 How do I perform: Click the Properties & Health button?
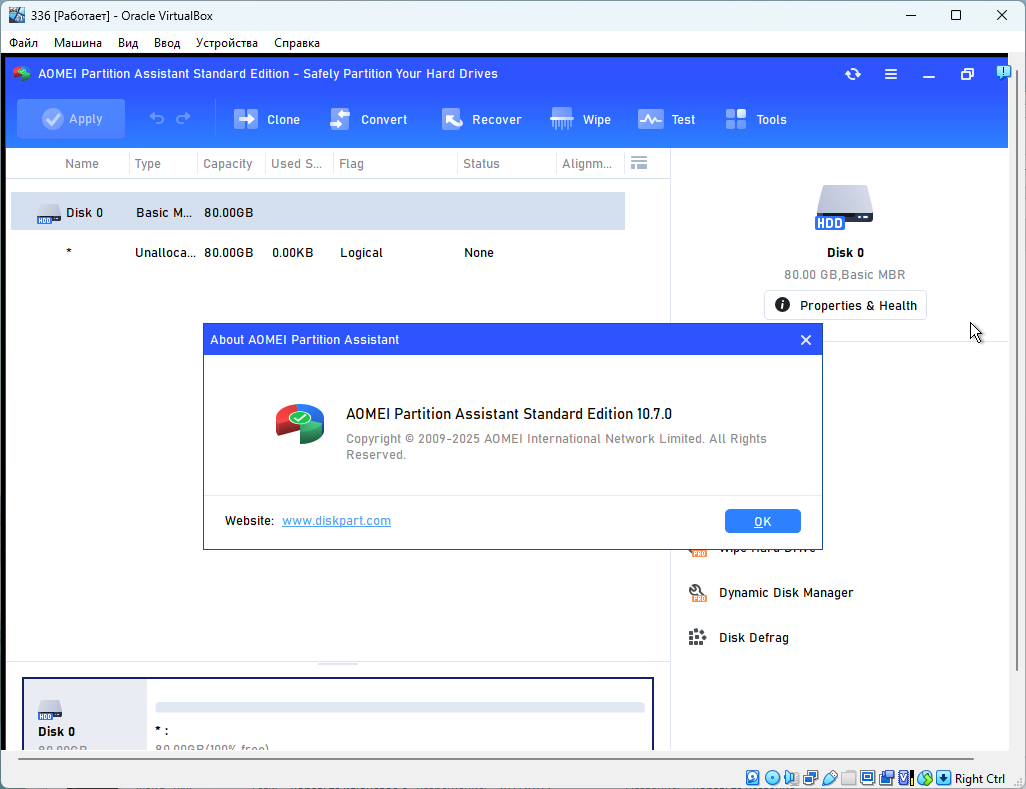point(845,306)
